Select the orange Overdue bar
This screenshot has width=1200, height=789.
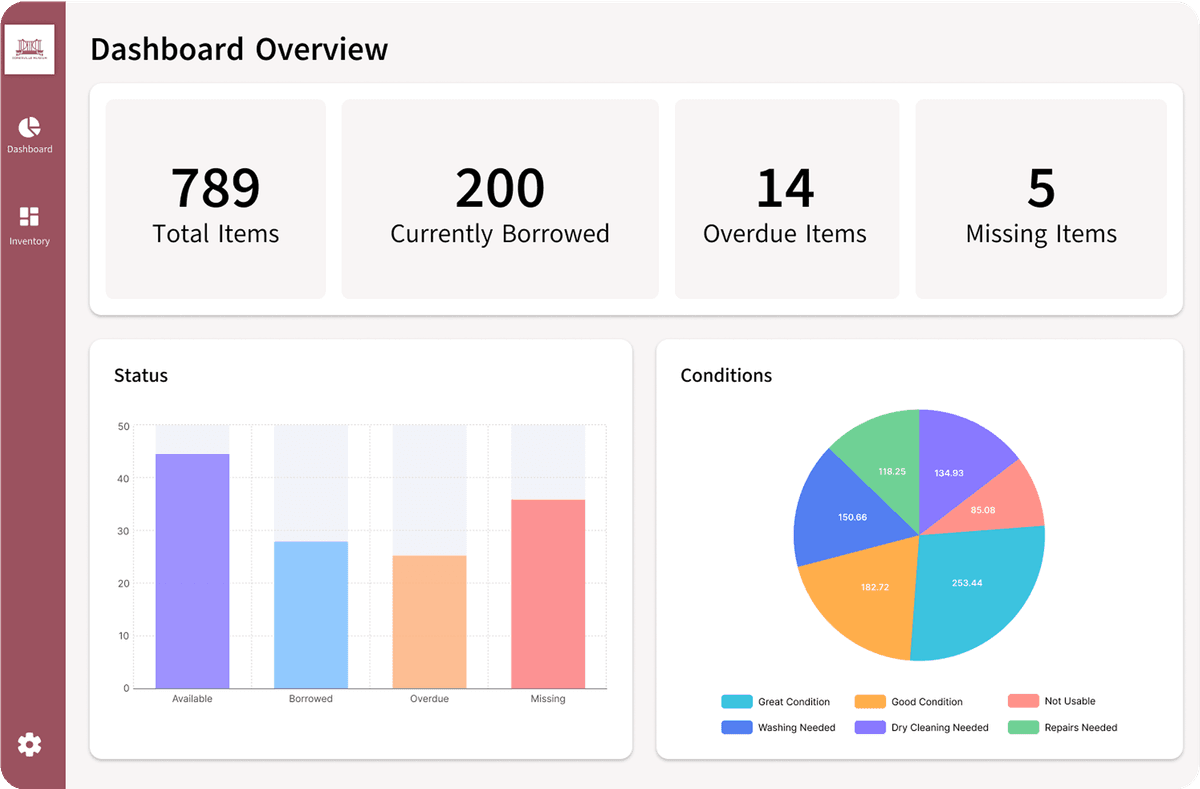(x=429, y=621)
